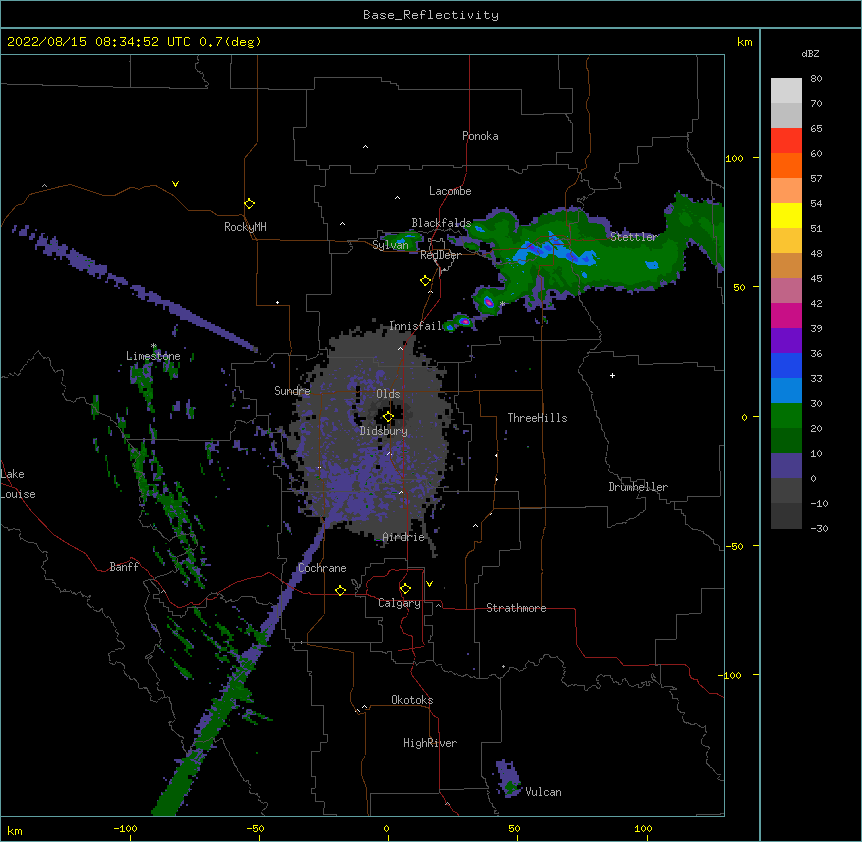Click the -30 value on the dBZ legend
862x842 pixels.
pos(819,528)
